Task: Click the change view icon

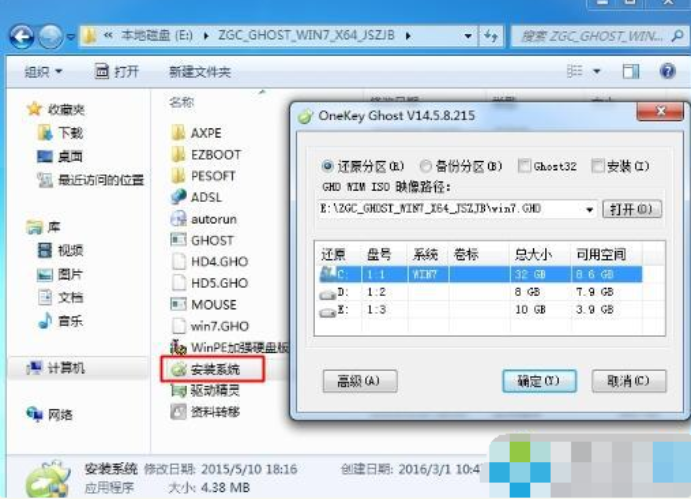Action: pos(575,71)
